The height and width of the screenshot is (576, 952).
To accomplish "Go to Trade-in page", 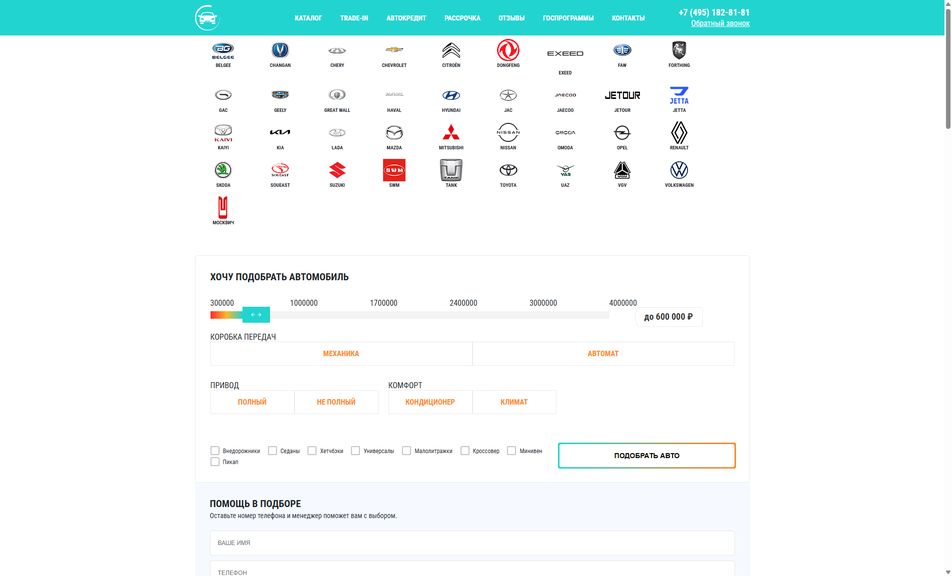I will coord(354,18).
